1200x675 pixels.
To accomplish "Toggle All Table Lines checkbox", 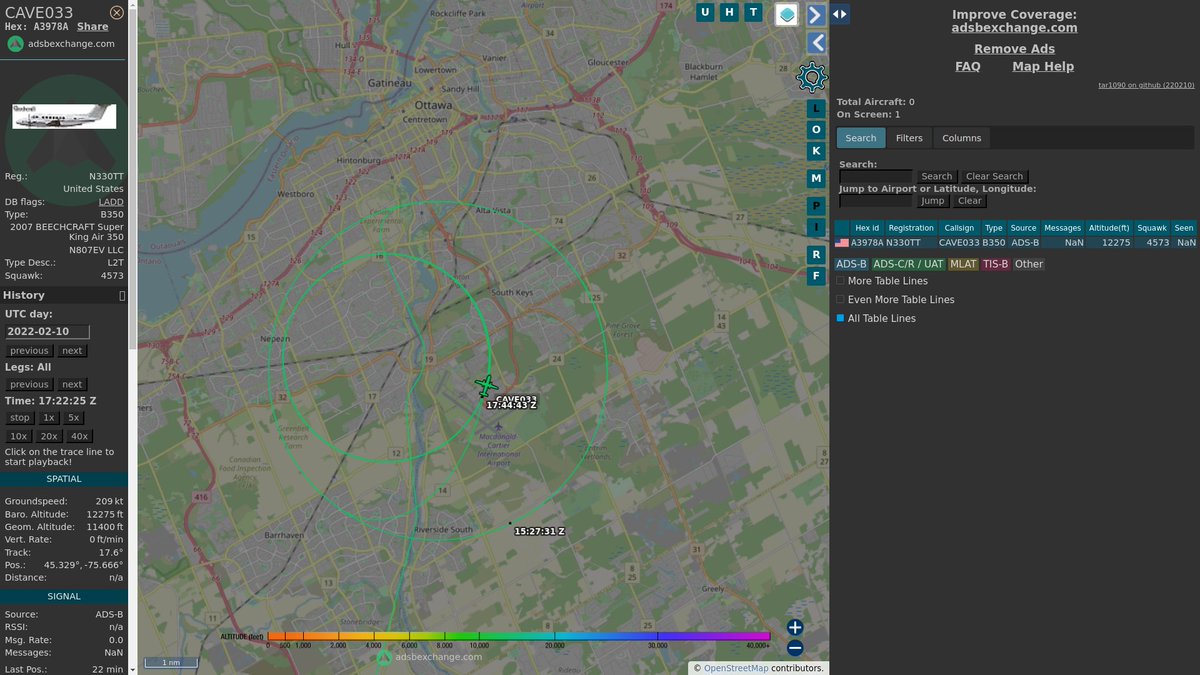I will pyautogui.click(x=840, y=318).
